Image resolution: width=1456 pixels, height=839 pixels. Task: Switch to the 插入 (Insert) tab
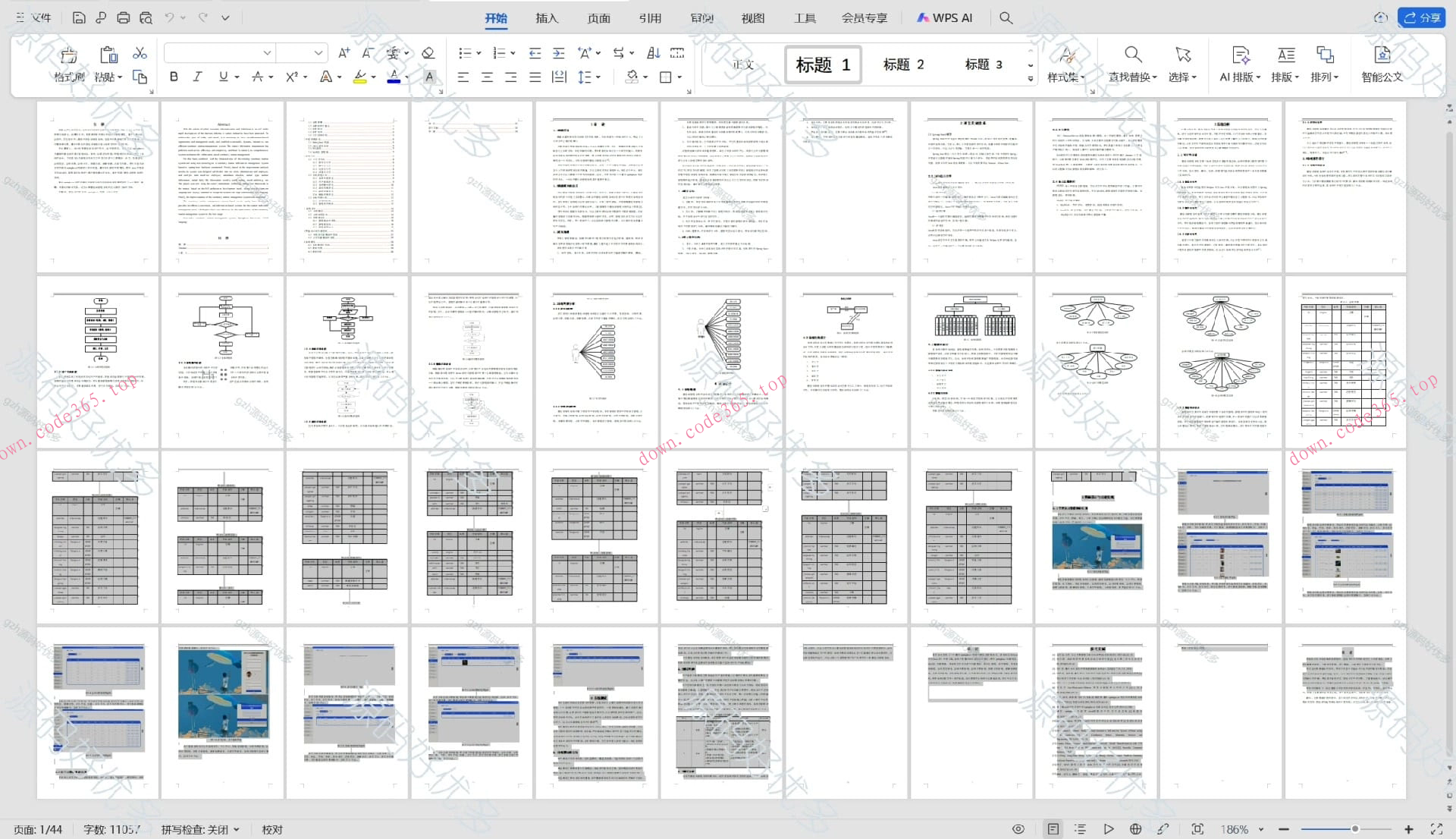point(546,17)
